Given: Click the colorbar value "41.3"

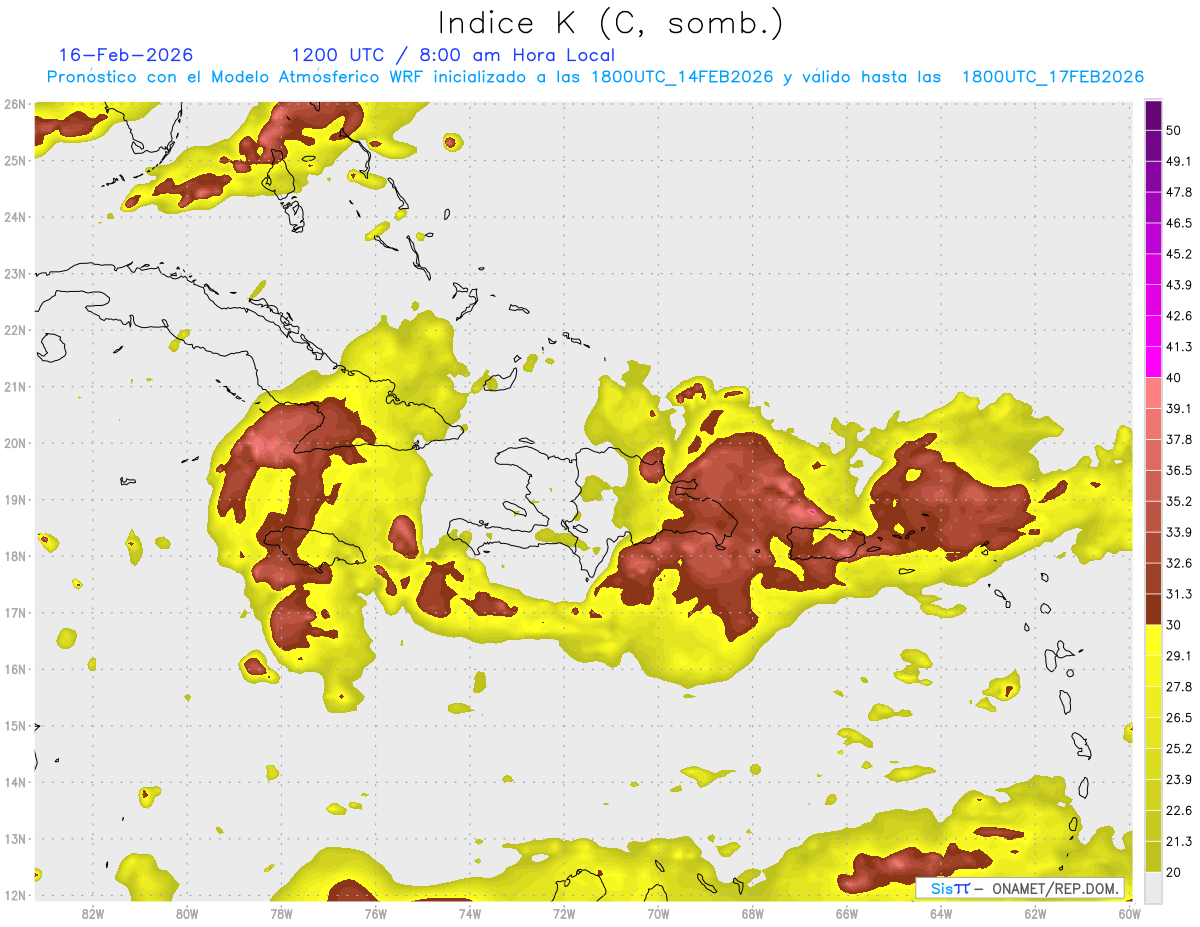Looking at the screenshot, I should point(1178,347).
